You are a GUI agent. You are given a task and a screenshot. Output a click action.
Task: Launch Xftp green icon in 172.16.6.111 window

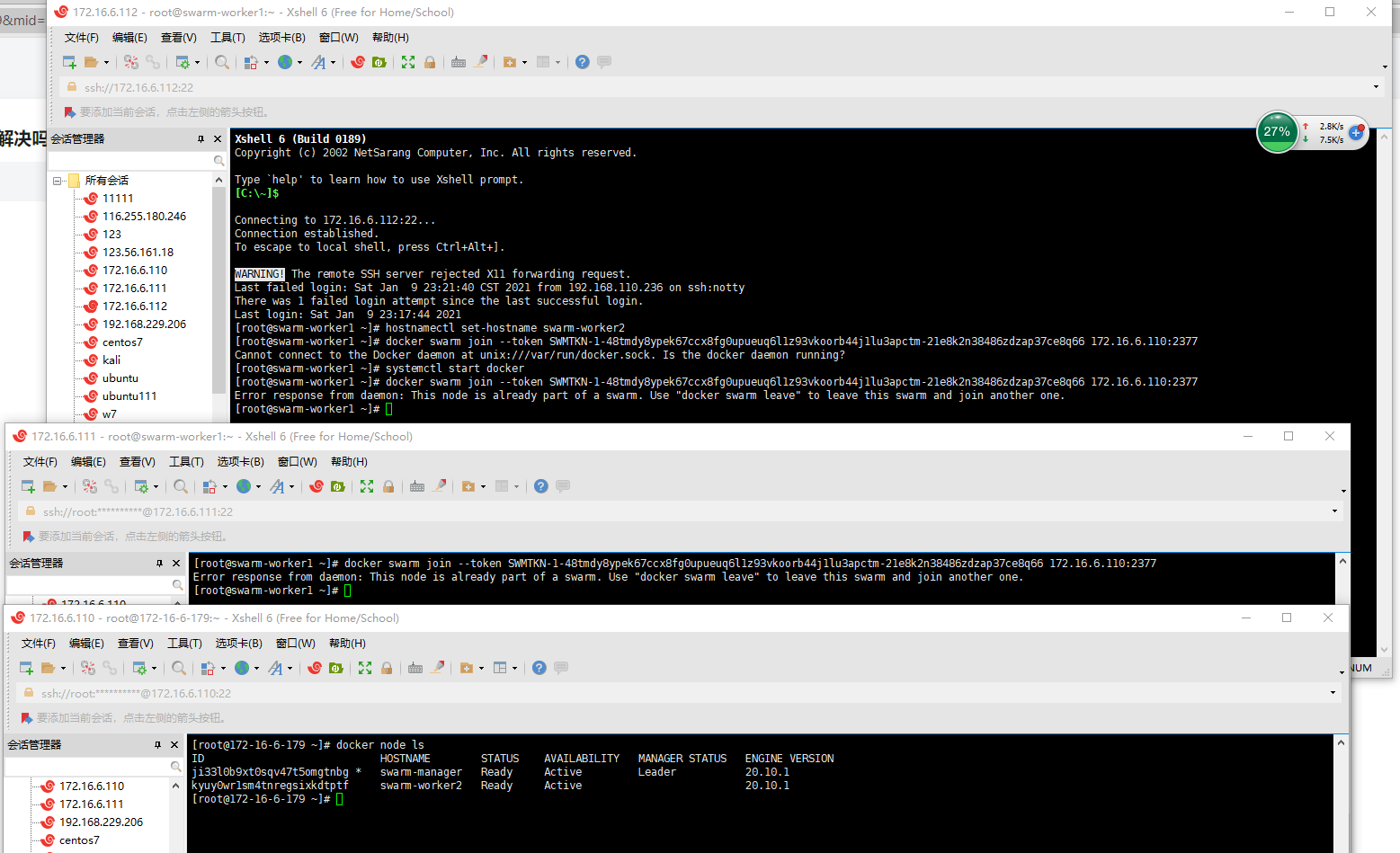[338, 486]
